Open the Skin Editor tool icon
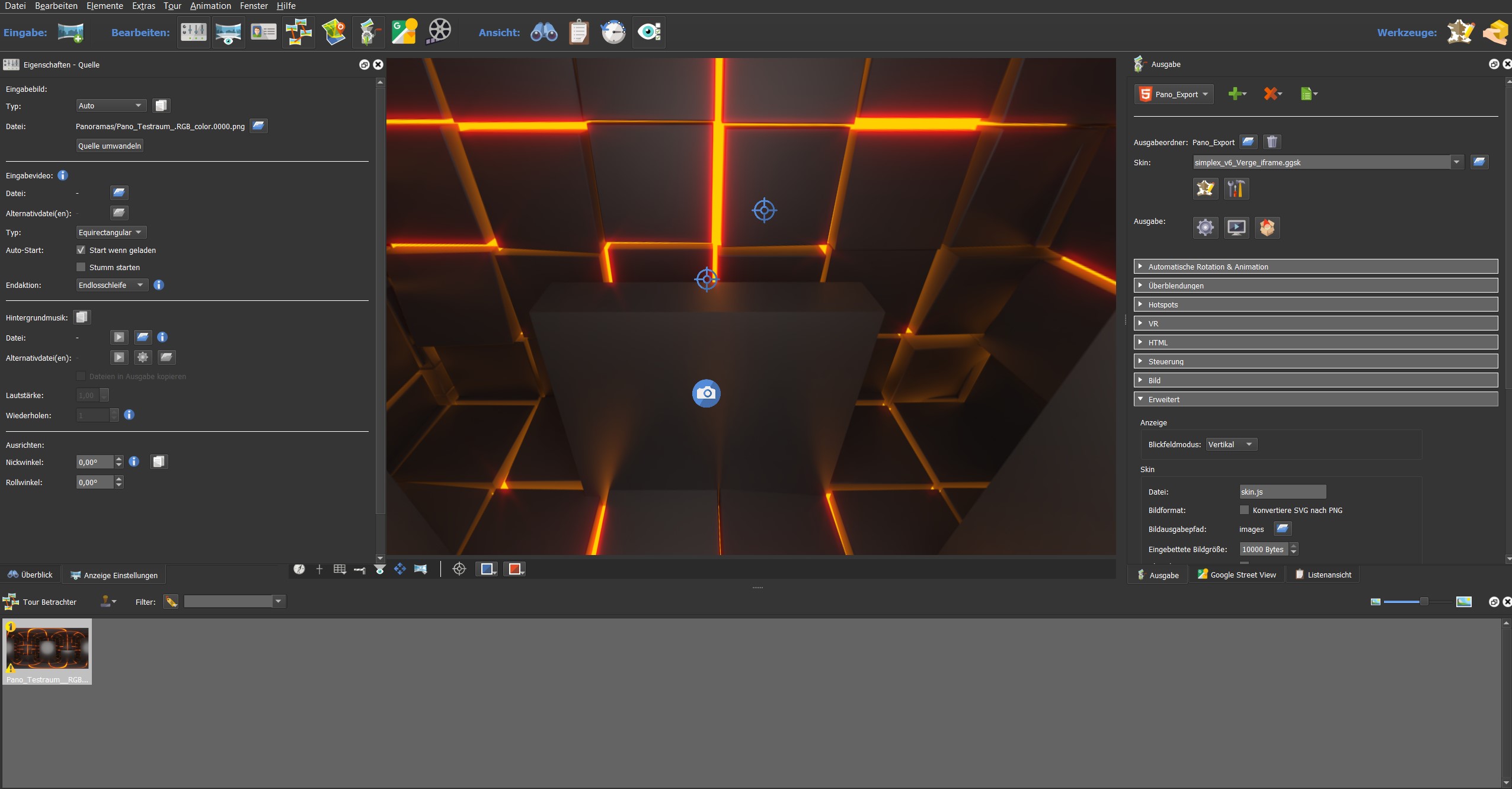The width and height of the screenshot is (1512, 789). [x=1460, y=32]
